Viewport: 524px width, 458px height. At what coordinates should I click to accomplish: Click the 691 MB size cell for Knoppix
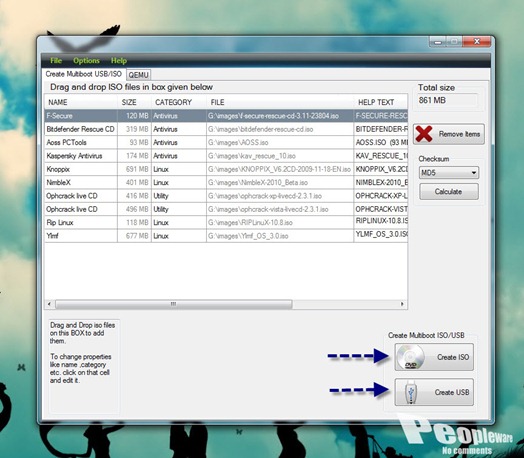tap(134, 169)
